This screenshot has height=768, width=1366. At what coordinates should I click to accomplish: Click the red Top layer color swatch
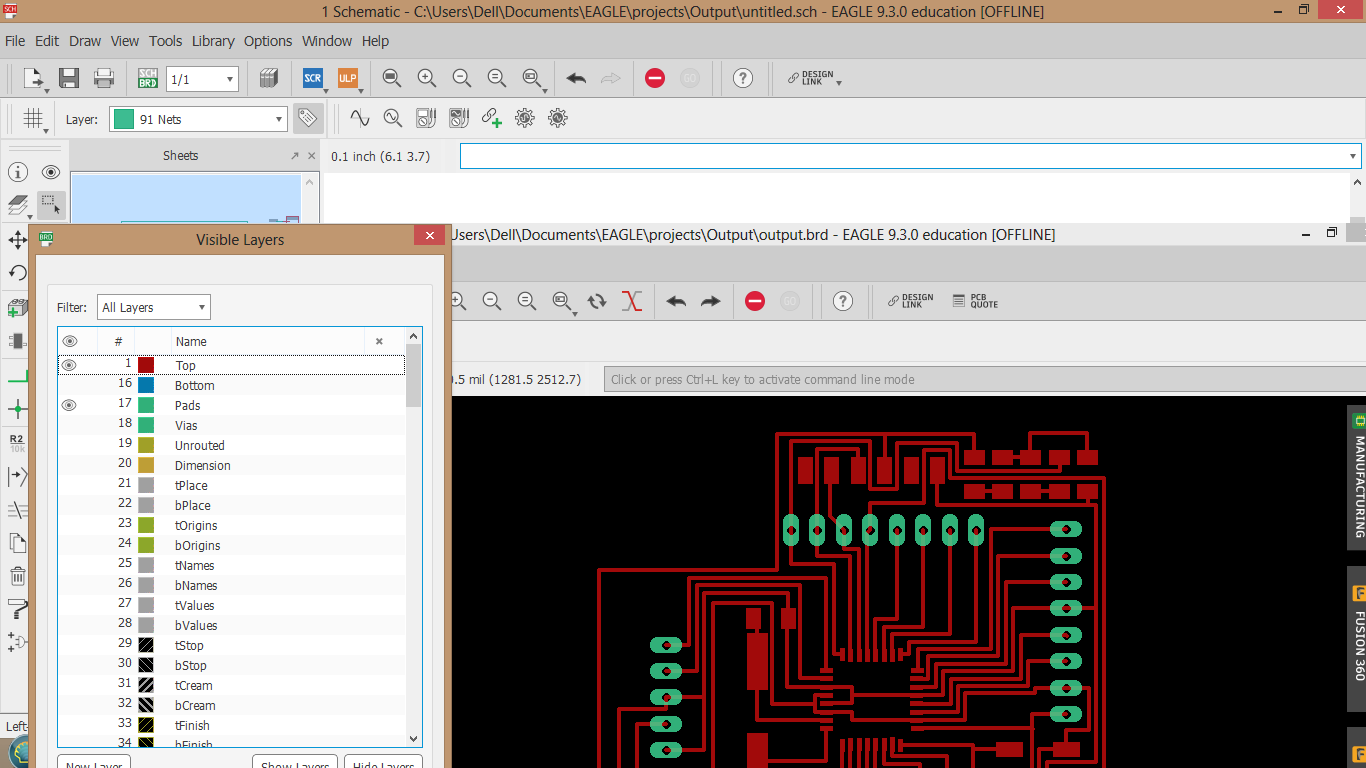point(146,365)
